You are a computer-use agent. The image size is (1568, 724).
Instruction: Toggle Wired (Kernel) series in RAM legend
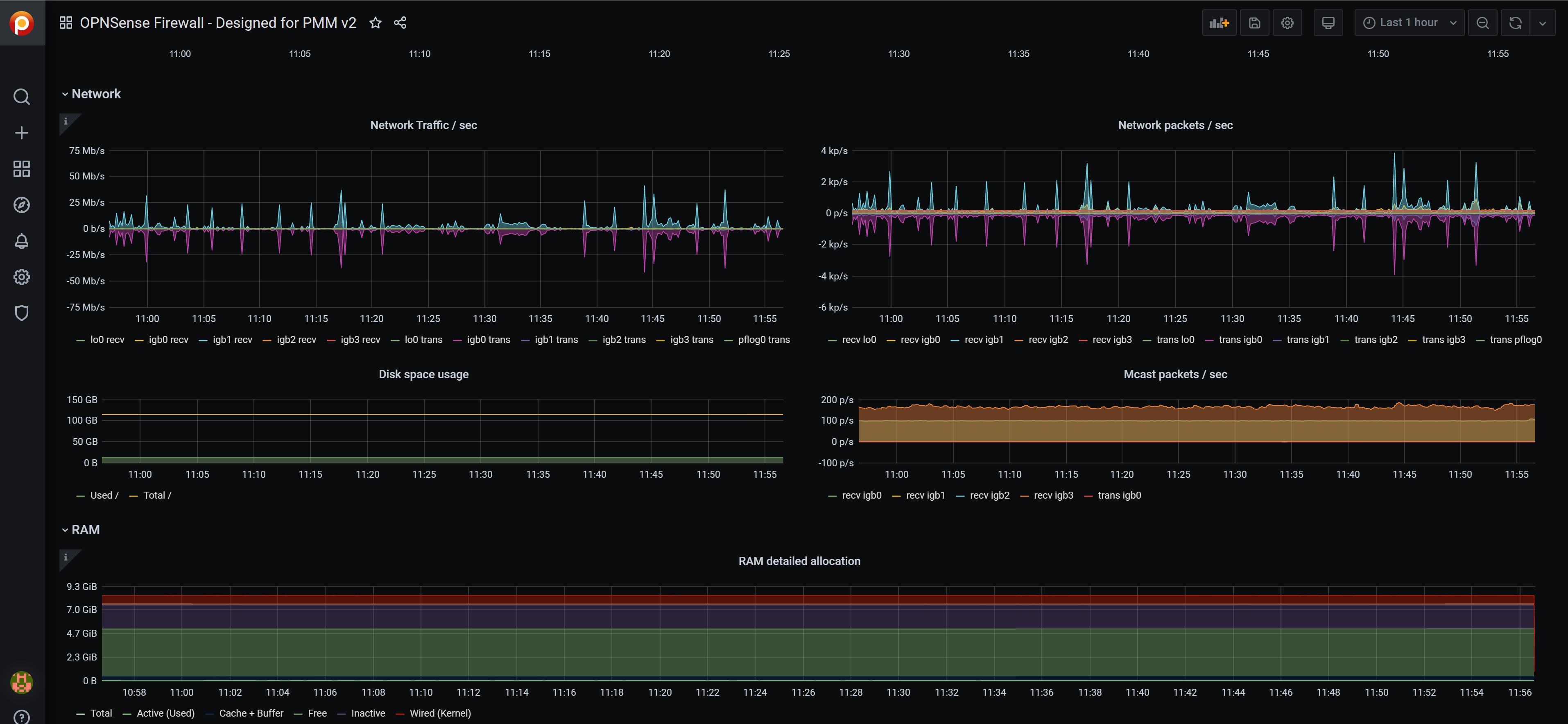[439, 713]
